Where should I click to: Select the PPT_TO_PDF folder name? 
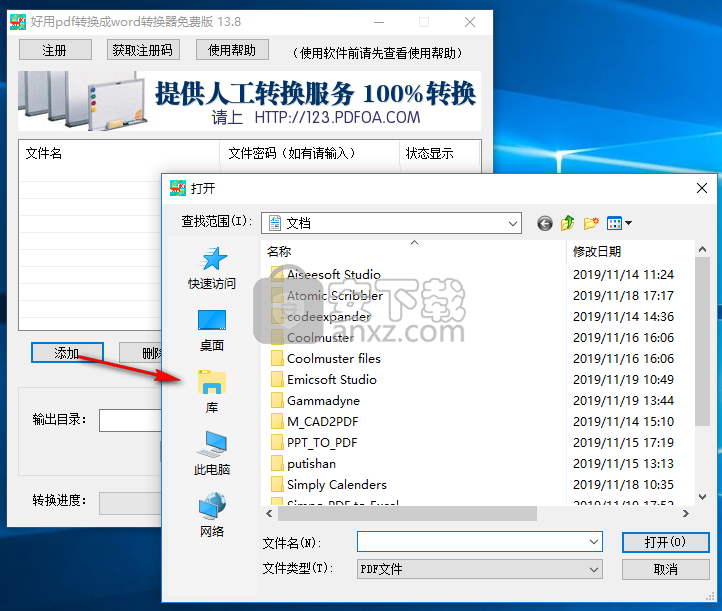pos(322,442)
